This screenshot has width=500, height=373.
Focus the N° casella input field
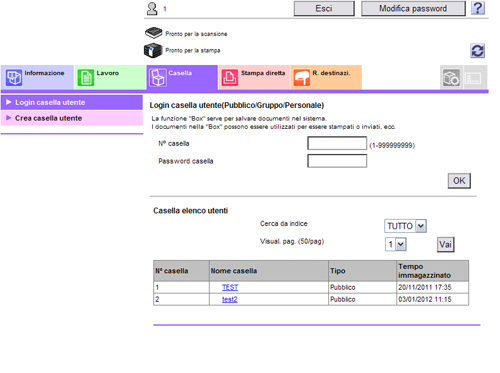(337, 143)
